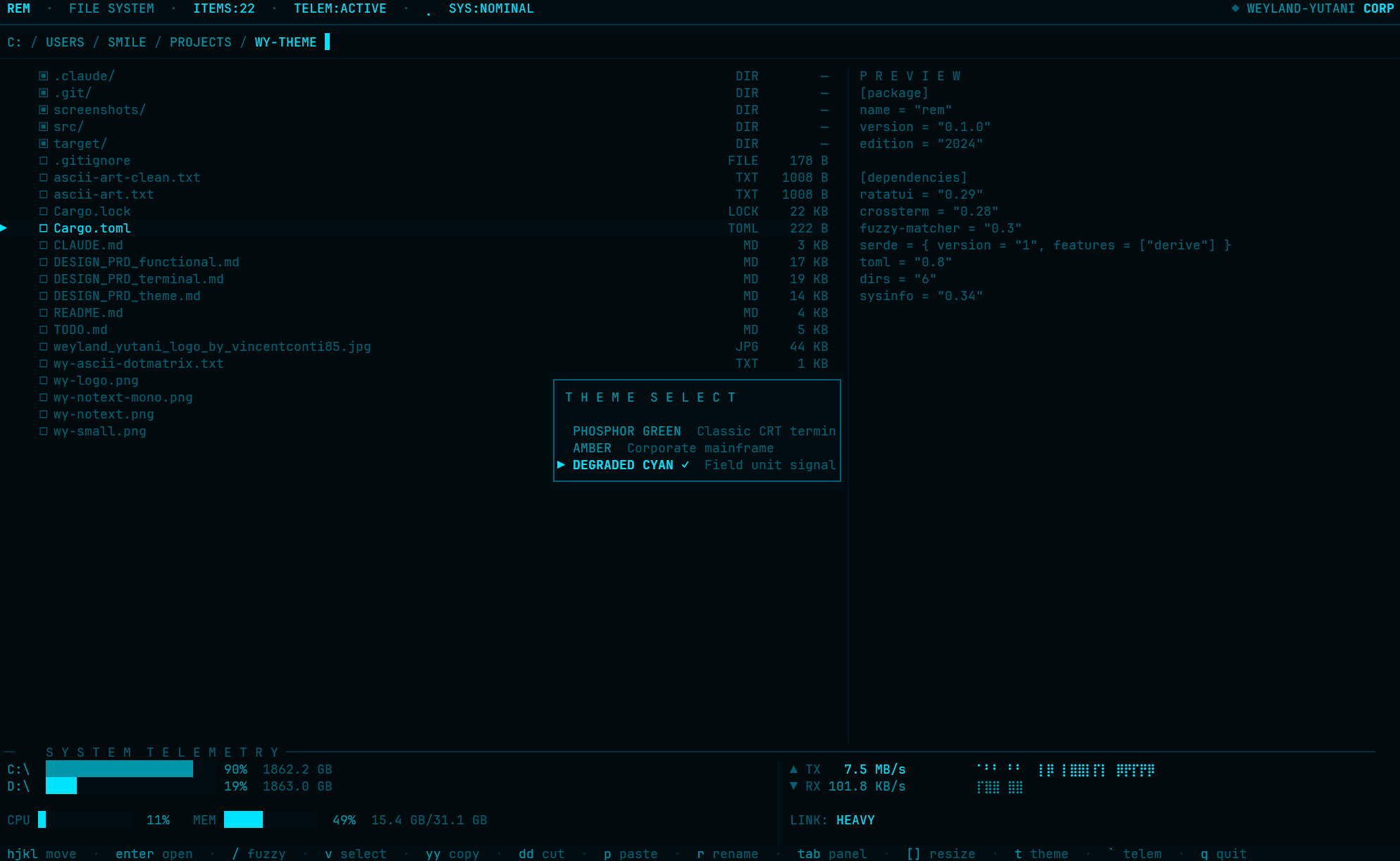Screen dimensions: 1400x861
Task: Click TELEM:ACTIVE in the header
Action: (x=340, y=8)
